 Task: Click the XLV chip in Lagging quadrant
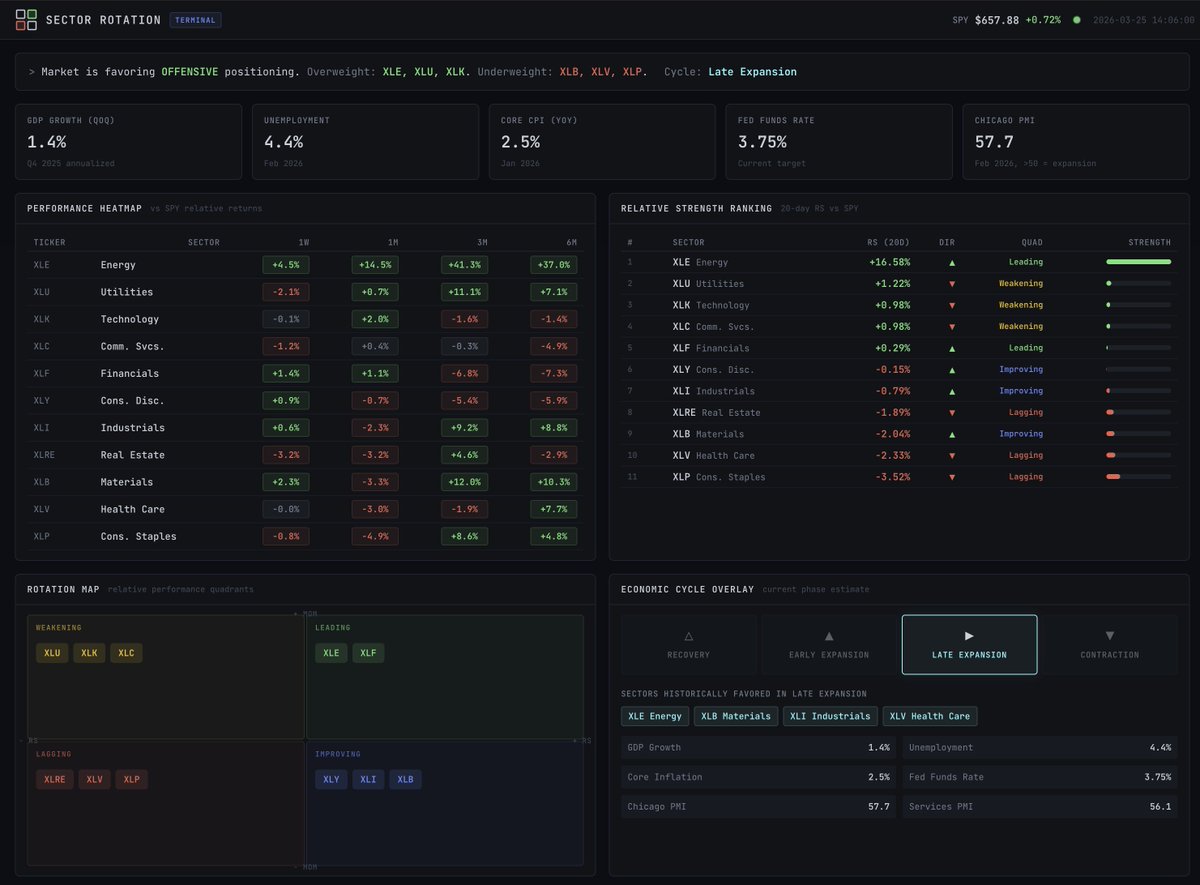coord(94,779)
